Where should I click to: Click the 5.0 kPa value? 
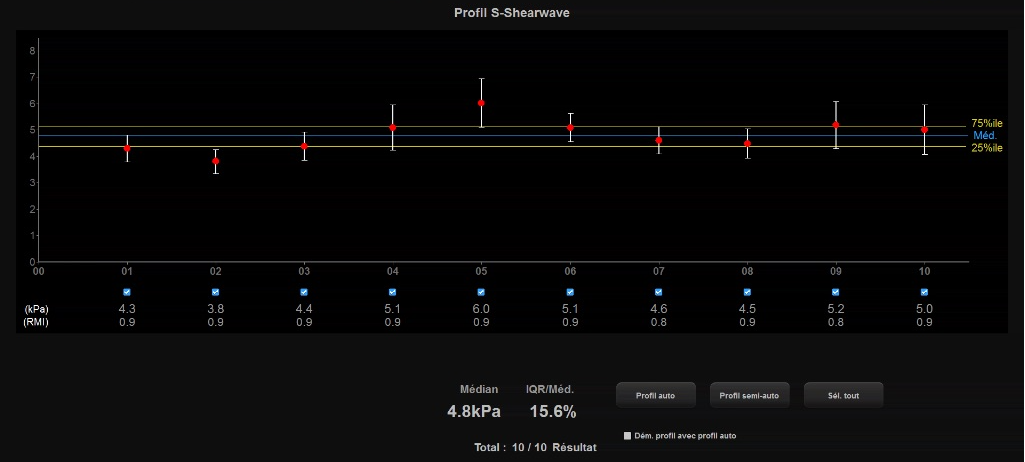pyautogui.click(x=924, y=309)
